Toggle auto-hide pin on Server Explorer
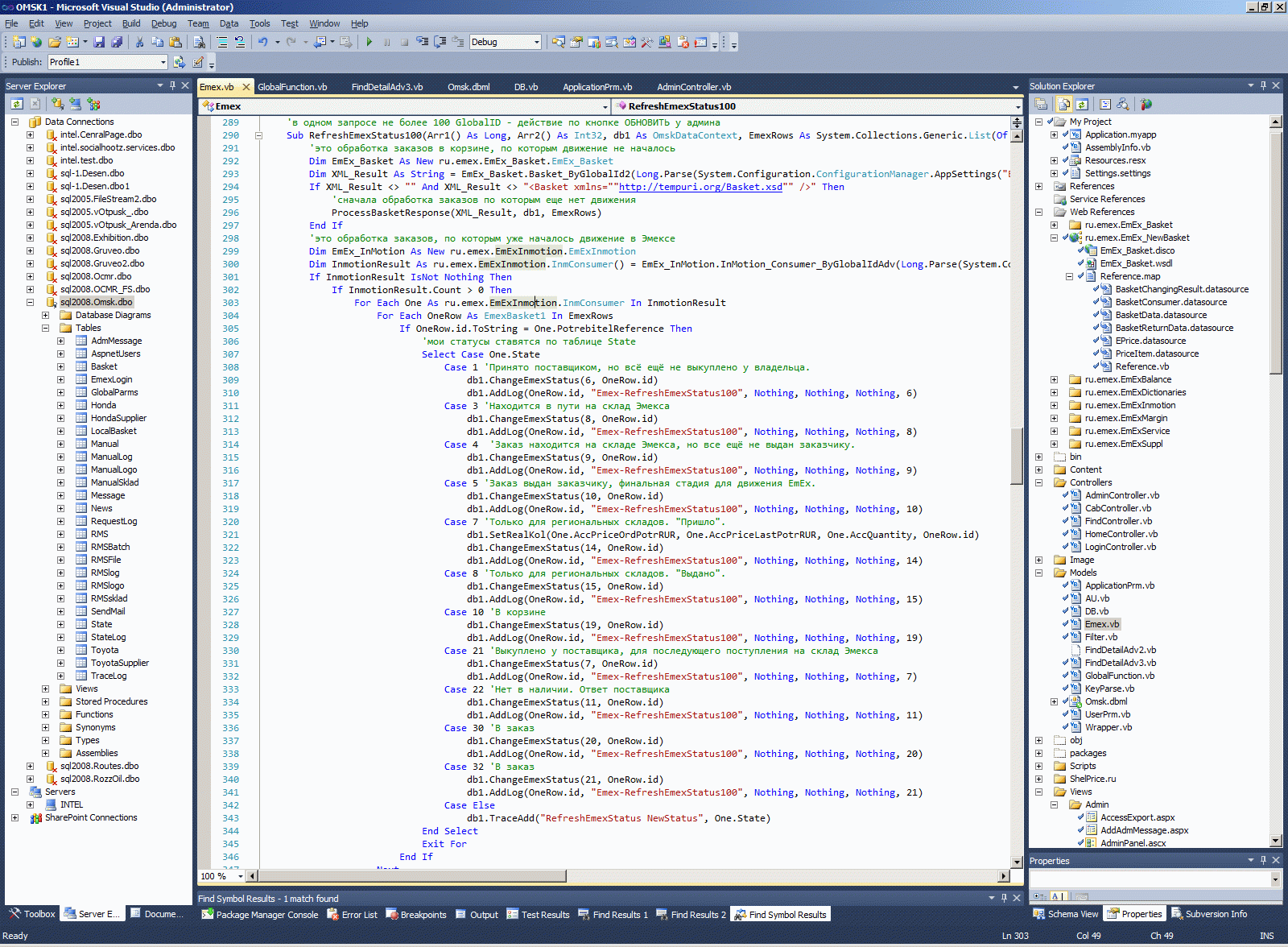Screen dimensions: 1288x947 point(172,85)
